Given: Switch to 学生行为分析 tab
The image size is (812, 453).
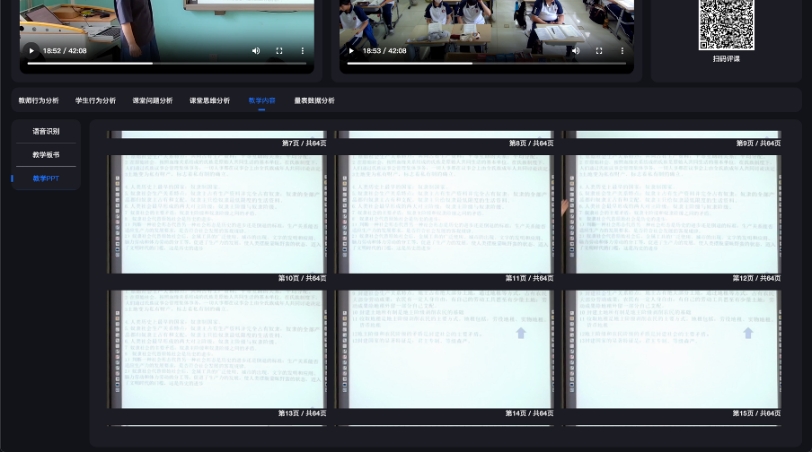Looking at the screenshot, I should point(95,101).
